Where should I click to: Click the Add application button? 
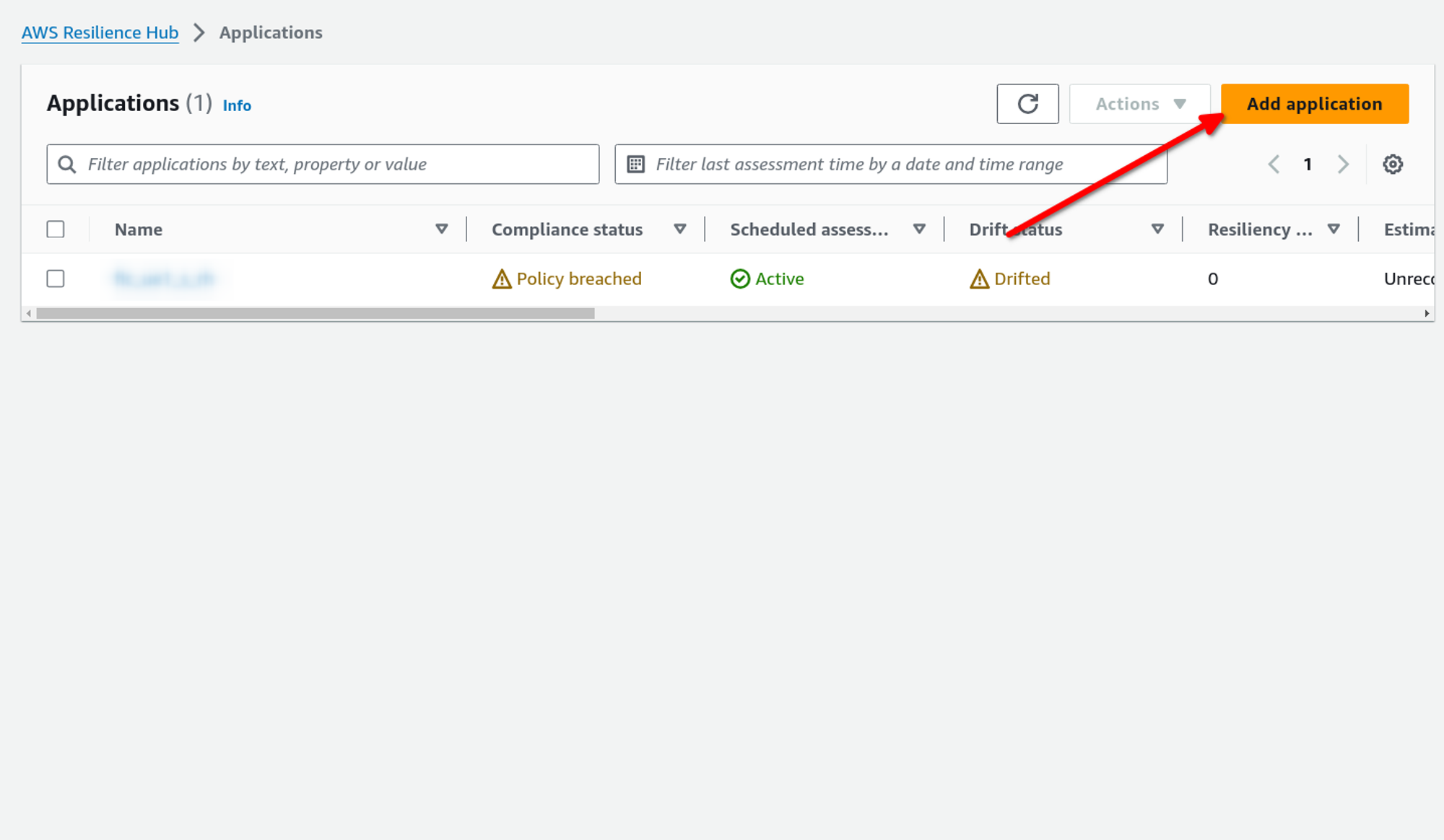point(1314,104)
